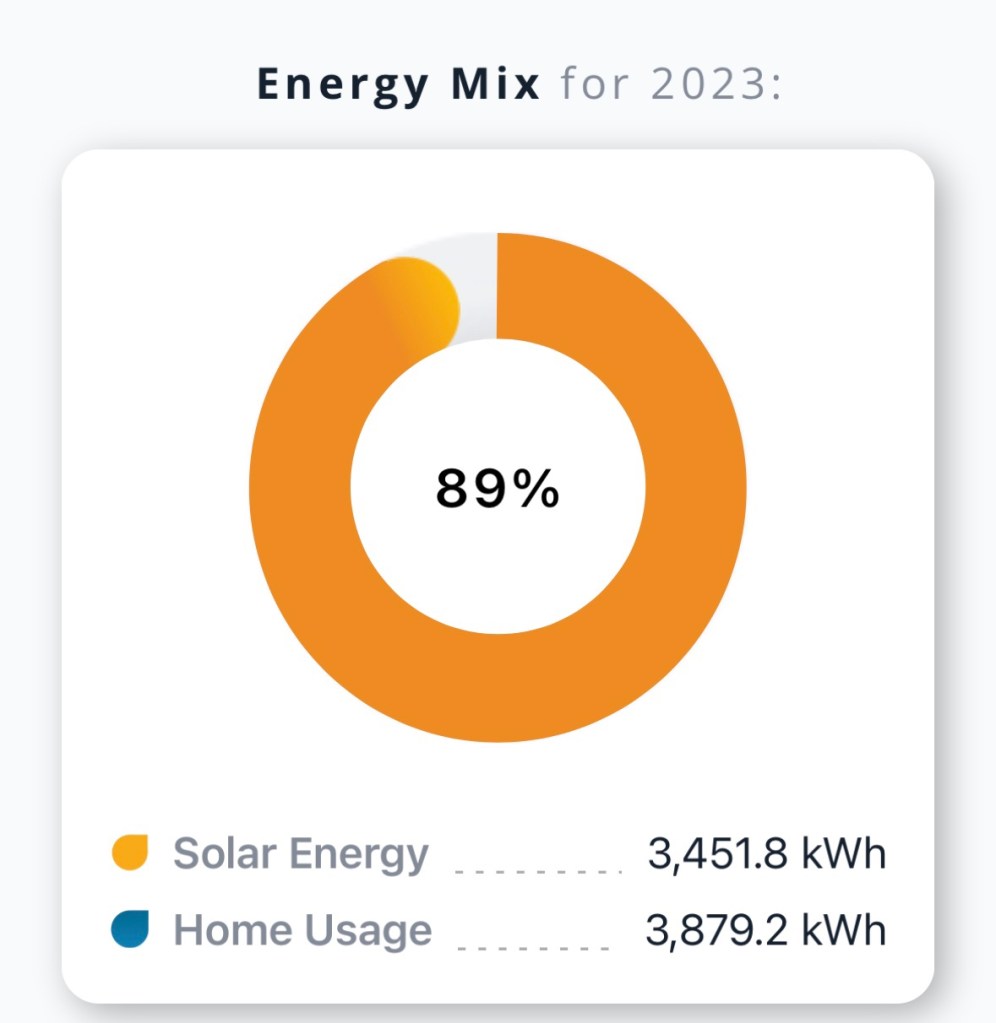Select the Solar Energy legend label
The width and height of the screenshot is (996, 1023).
coord(300,854)
